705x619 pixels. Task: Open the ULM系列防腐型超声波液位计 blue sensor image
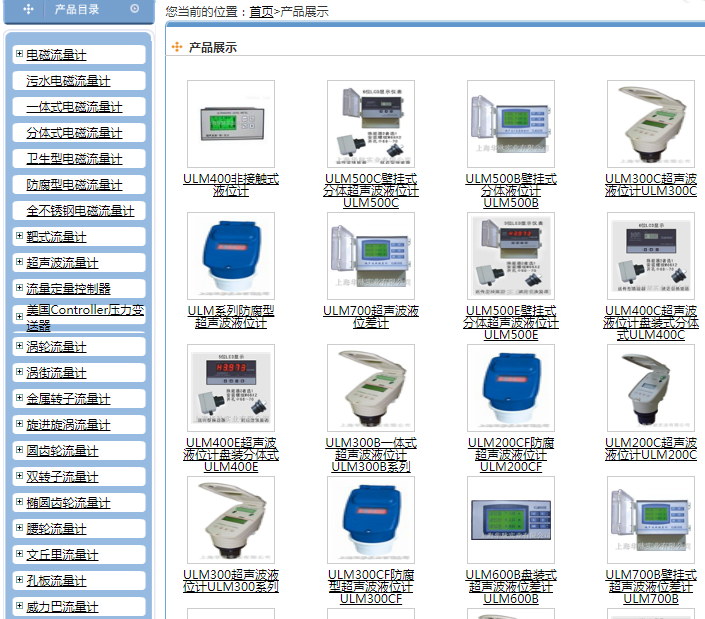click(231, 256)
